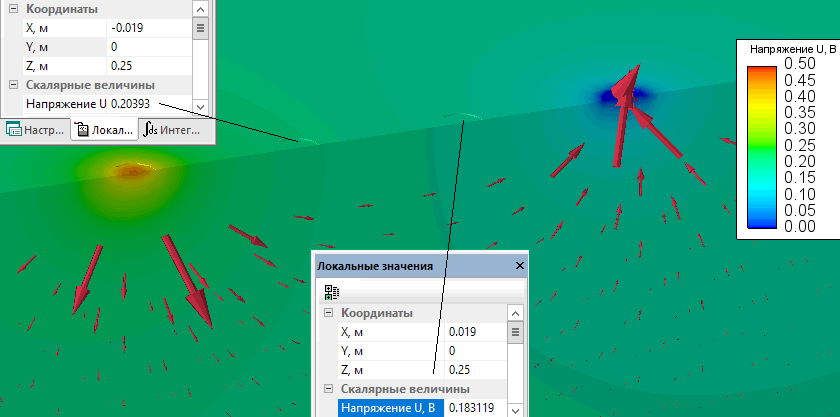Click scrollbar thumb in floating panel

click(x=516, y=333)
